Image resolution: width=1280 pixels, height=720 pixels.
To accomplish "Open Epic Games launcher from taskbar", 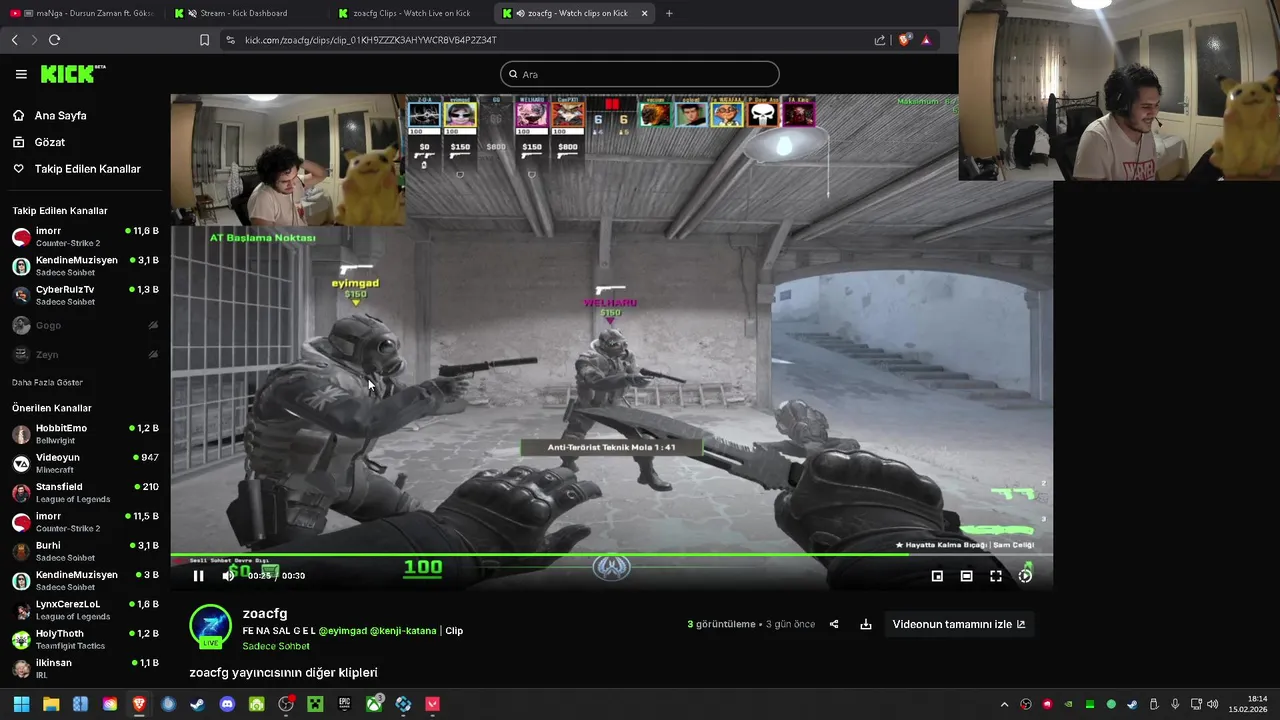I will click(x=345, y=704).
